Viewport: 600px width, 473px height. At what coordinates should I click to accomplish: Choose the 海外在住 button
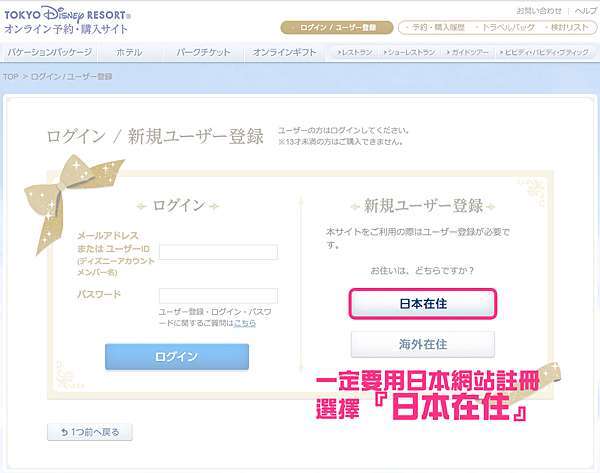(x=423, y=344)
